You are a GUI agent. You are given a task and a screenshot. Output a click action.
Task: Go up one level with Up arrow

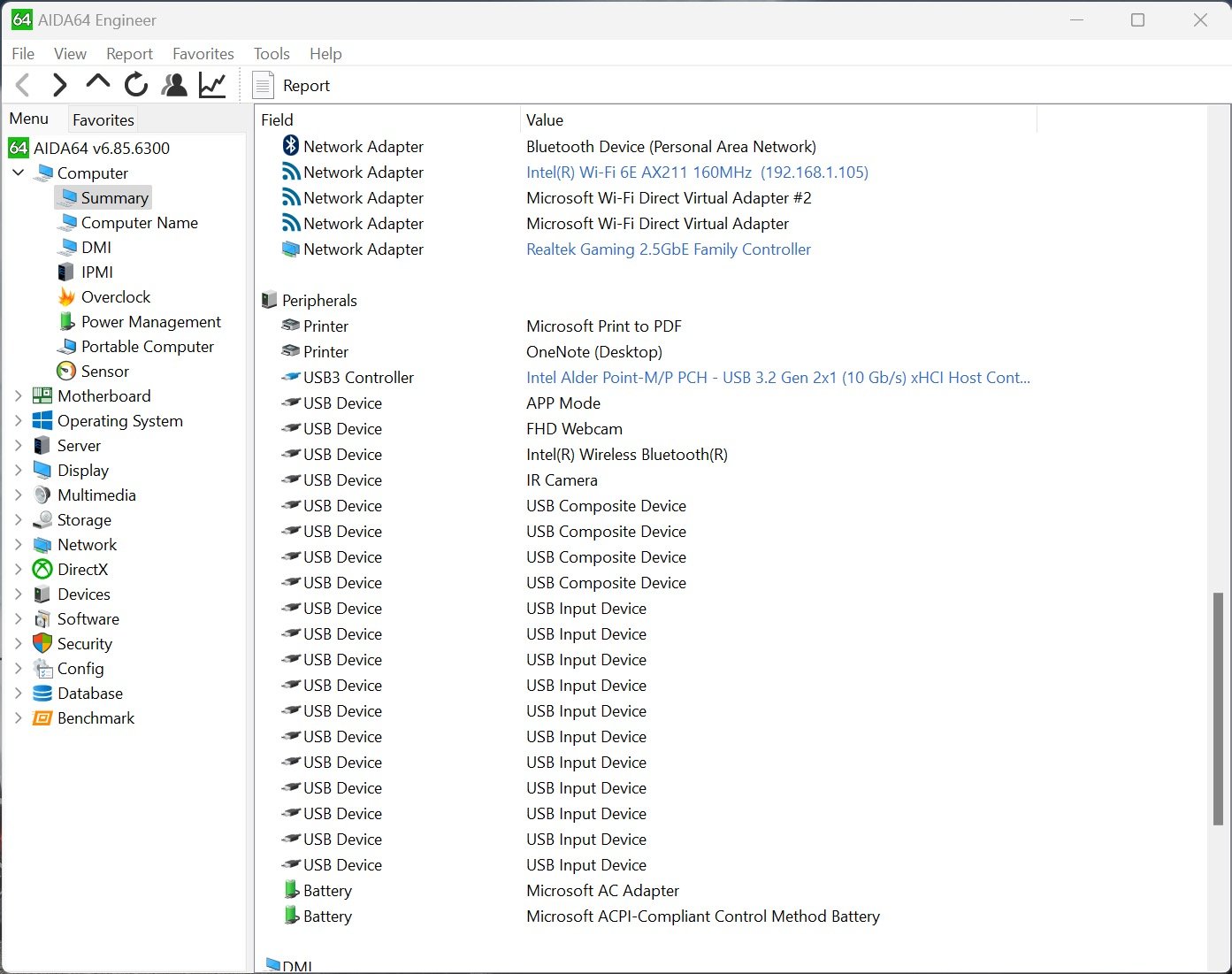[97, 82]
